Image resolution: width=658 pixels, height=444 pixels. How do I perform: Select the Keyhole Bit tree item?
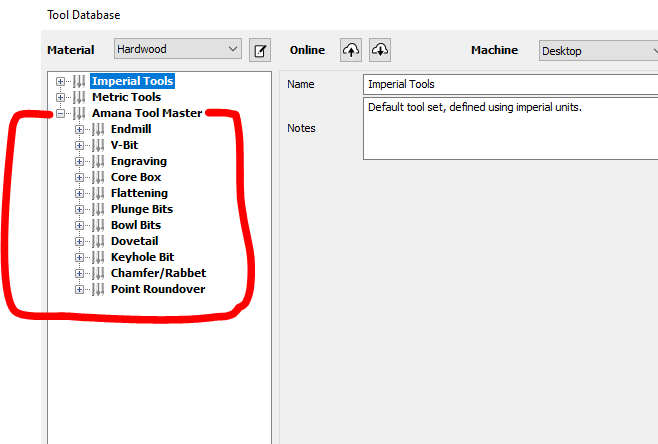click(x=142, y=257)
